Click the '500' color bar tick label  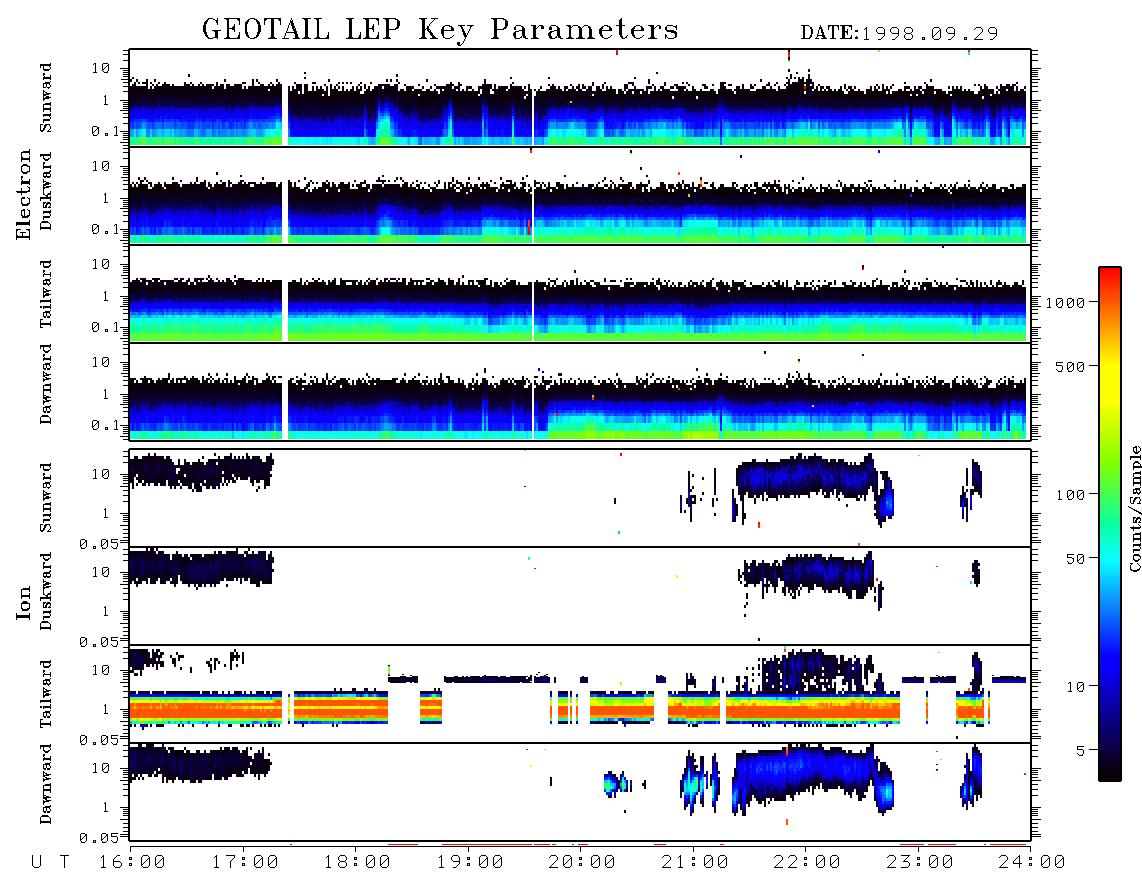(x=1070, y=366)
